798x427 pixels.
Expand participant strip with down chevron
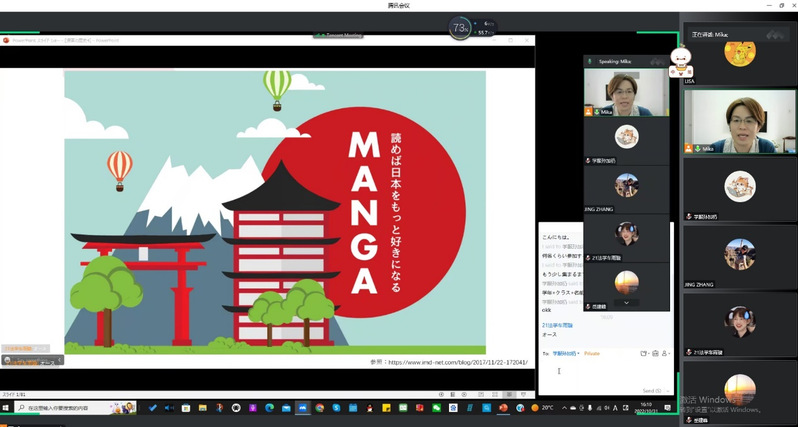(x=627, y=302)
